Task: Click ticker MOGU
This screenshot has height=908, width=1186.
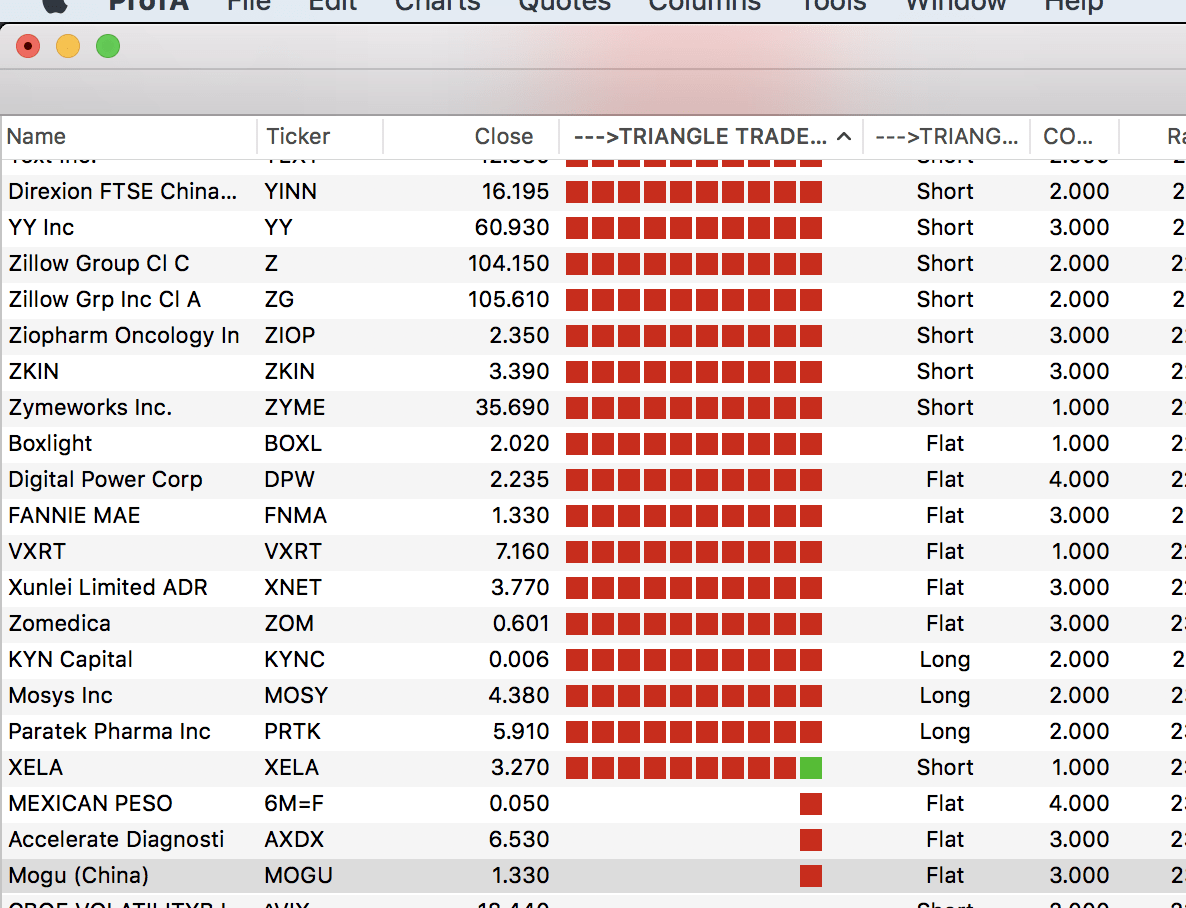Action: pos(298,875)
